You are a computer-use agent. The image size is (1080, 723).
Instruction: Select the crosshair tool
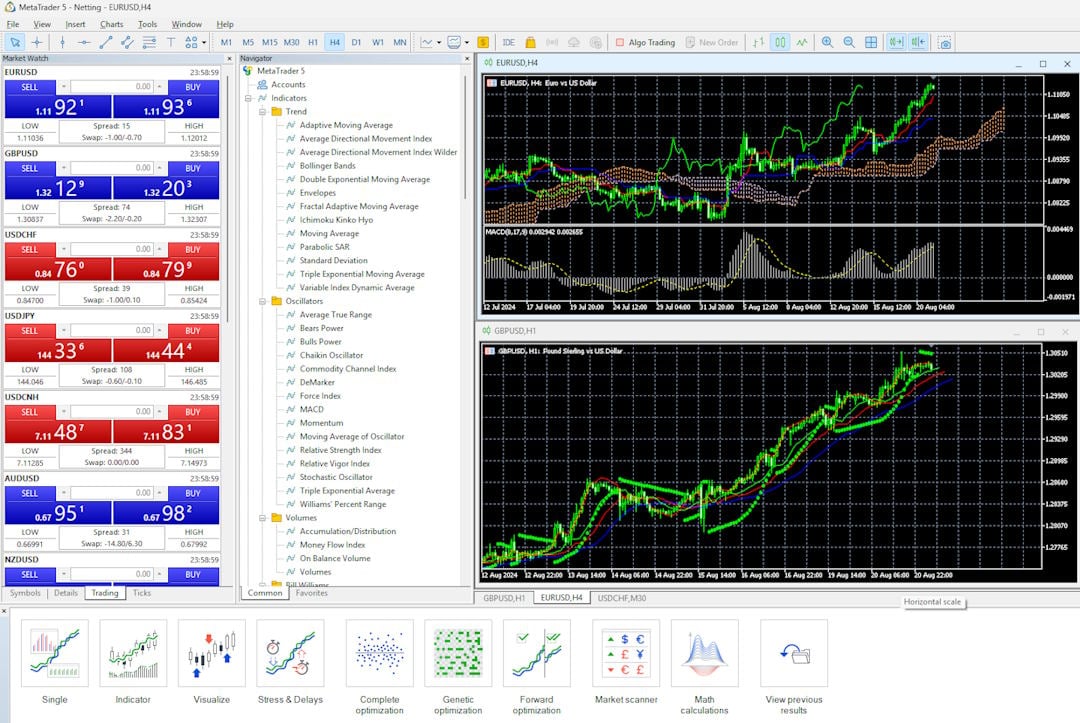[x=37, y=42]
